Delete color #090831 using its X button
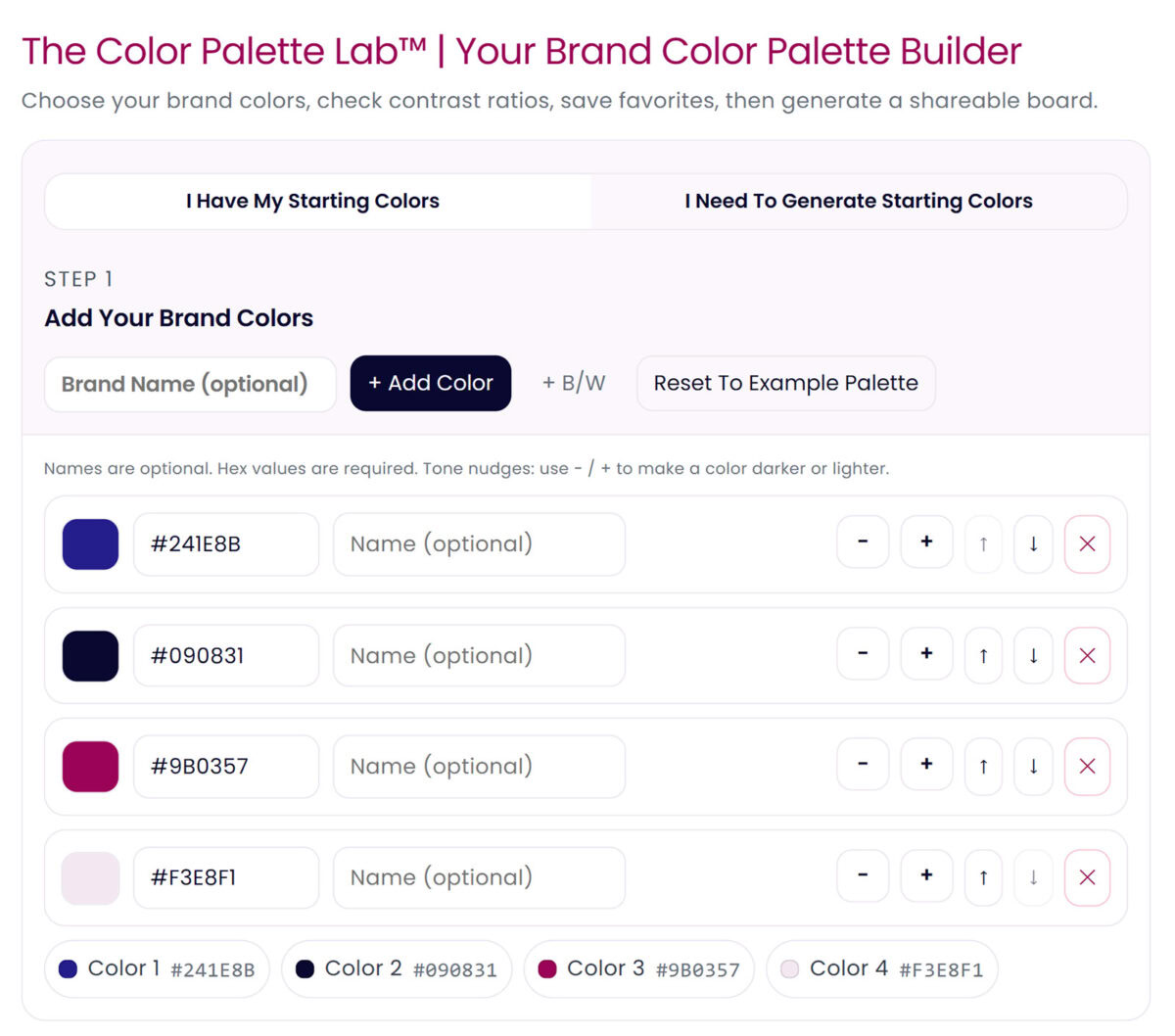 coord(1087,654)
